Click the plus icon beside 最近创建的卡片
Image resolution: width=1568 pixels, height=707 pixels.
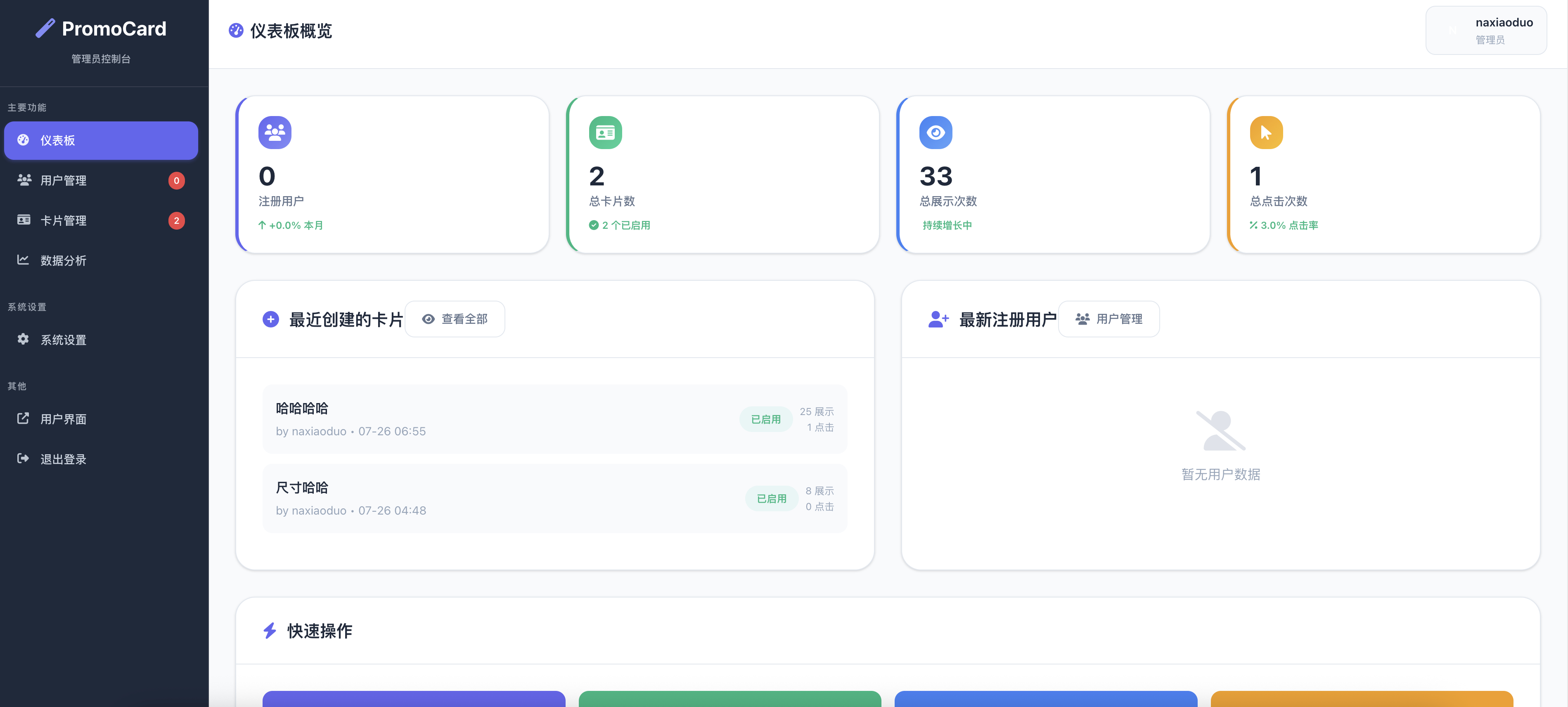270,319
